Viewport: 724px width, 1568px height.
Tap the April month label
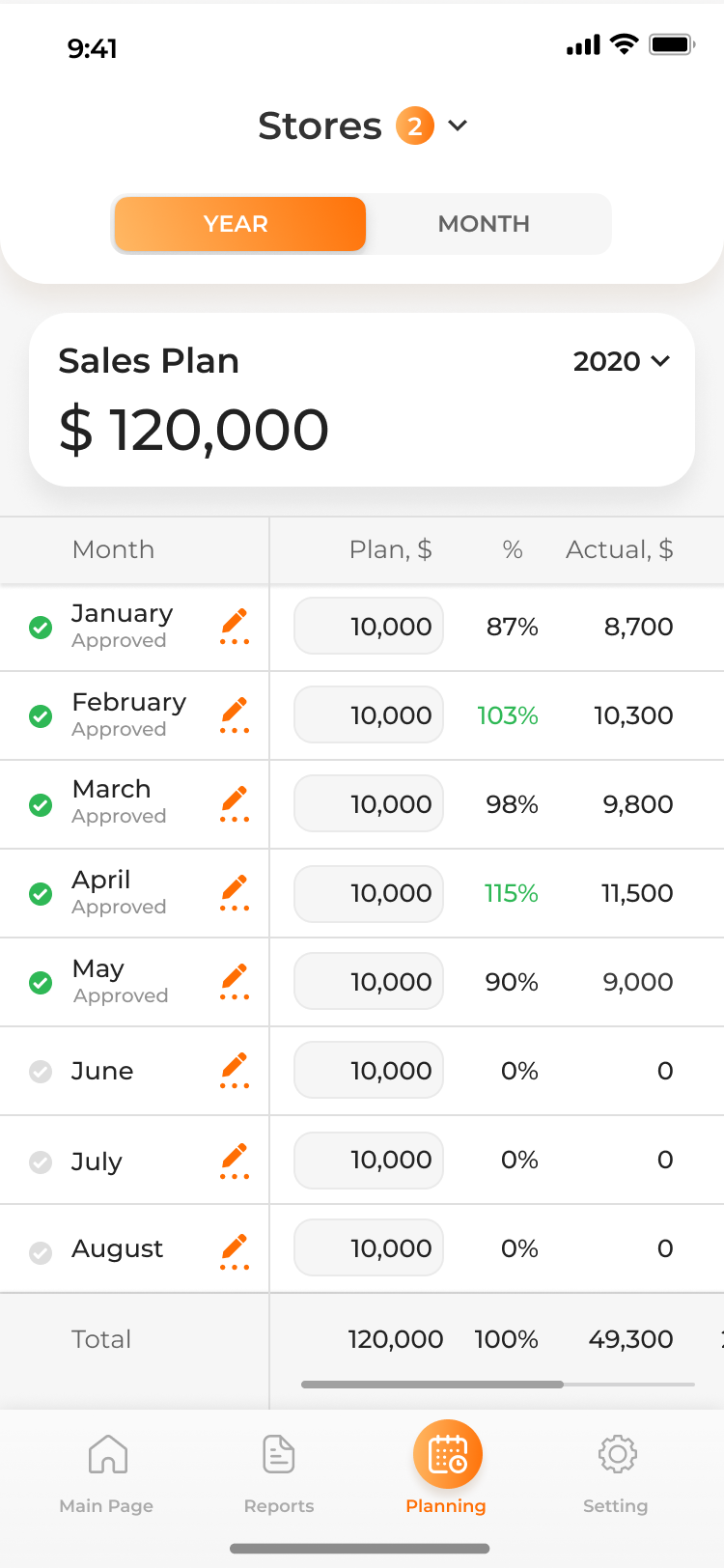point(101,880)
